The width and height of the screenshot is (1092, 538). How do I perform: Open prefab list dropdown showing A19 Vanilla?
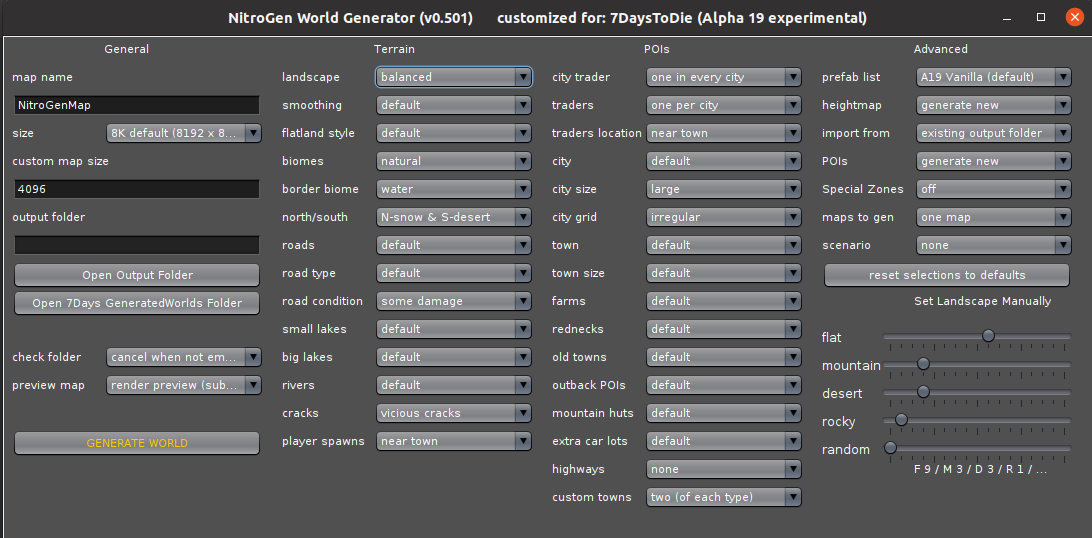[994, 77]
